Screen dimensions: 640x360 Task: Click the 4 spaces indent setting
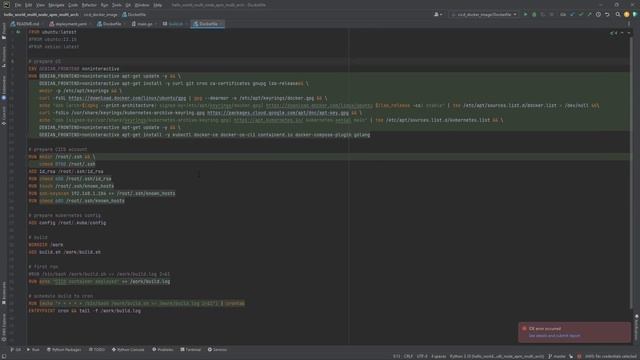click(439, 356)
